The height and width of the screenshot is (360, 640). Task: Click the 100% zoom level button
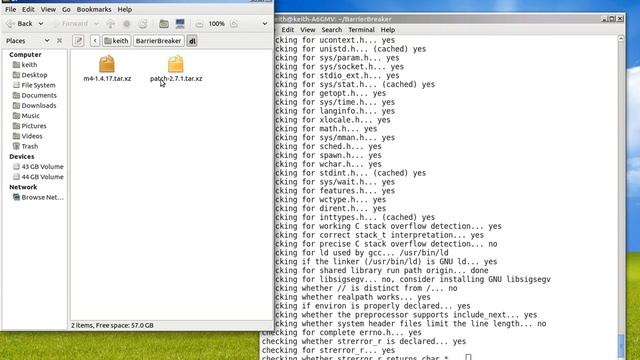tap(216, 24)
